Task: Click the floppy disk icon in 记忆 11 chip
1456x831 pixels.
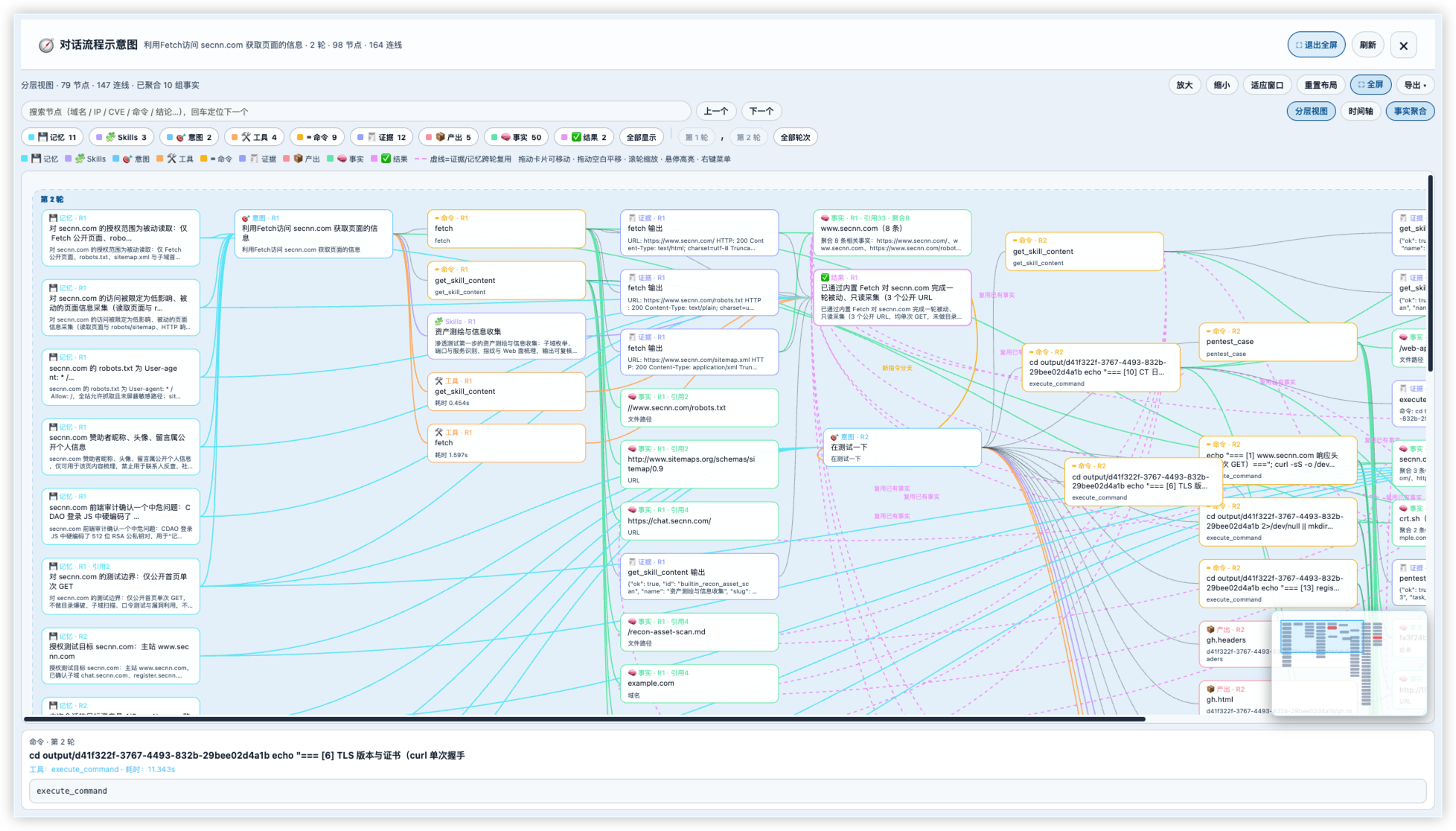Action: [x=43, y=137]
